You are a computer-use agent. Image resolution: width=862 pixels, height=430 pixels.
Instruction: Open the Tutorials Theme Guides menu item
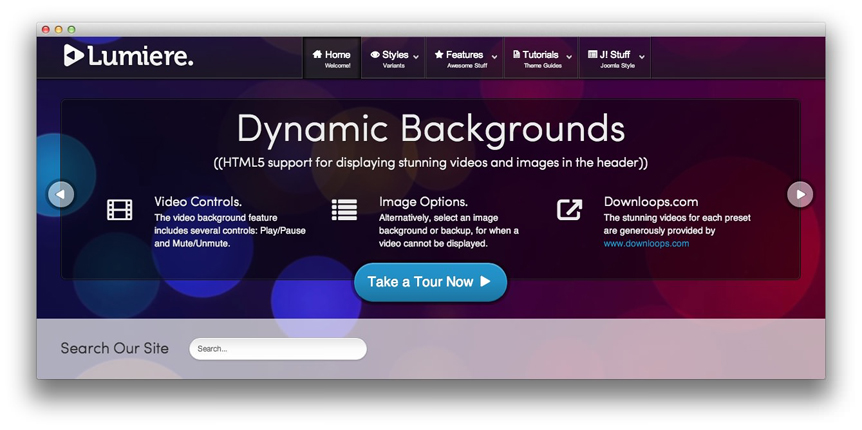541,59
